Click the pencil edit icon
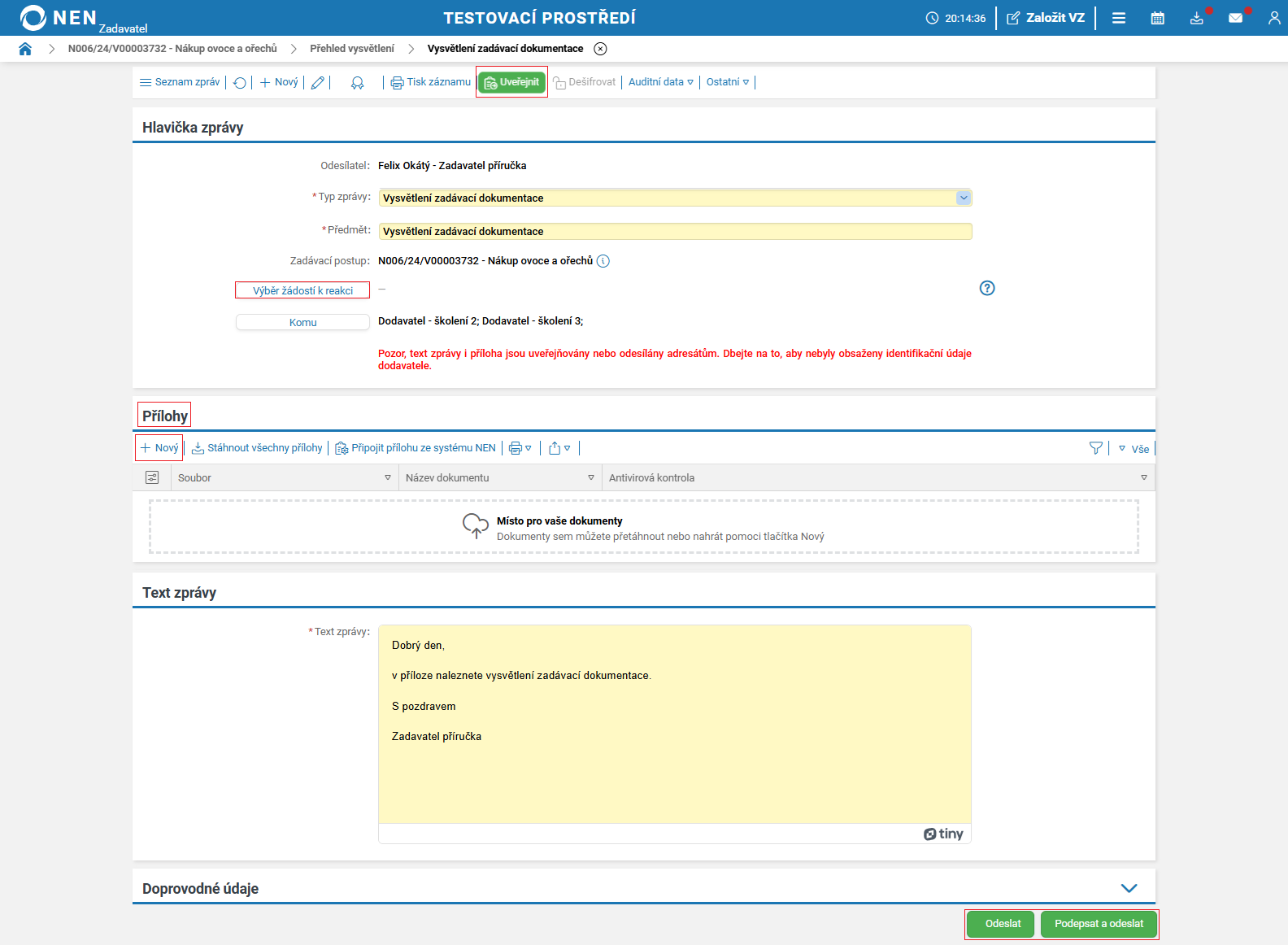 tap(318, 83)
